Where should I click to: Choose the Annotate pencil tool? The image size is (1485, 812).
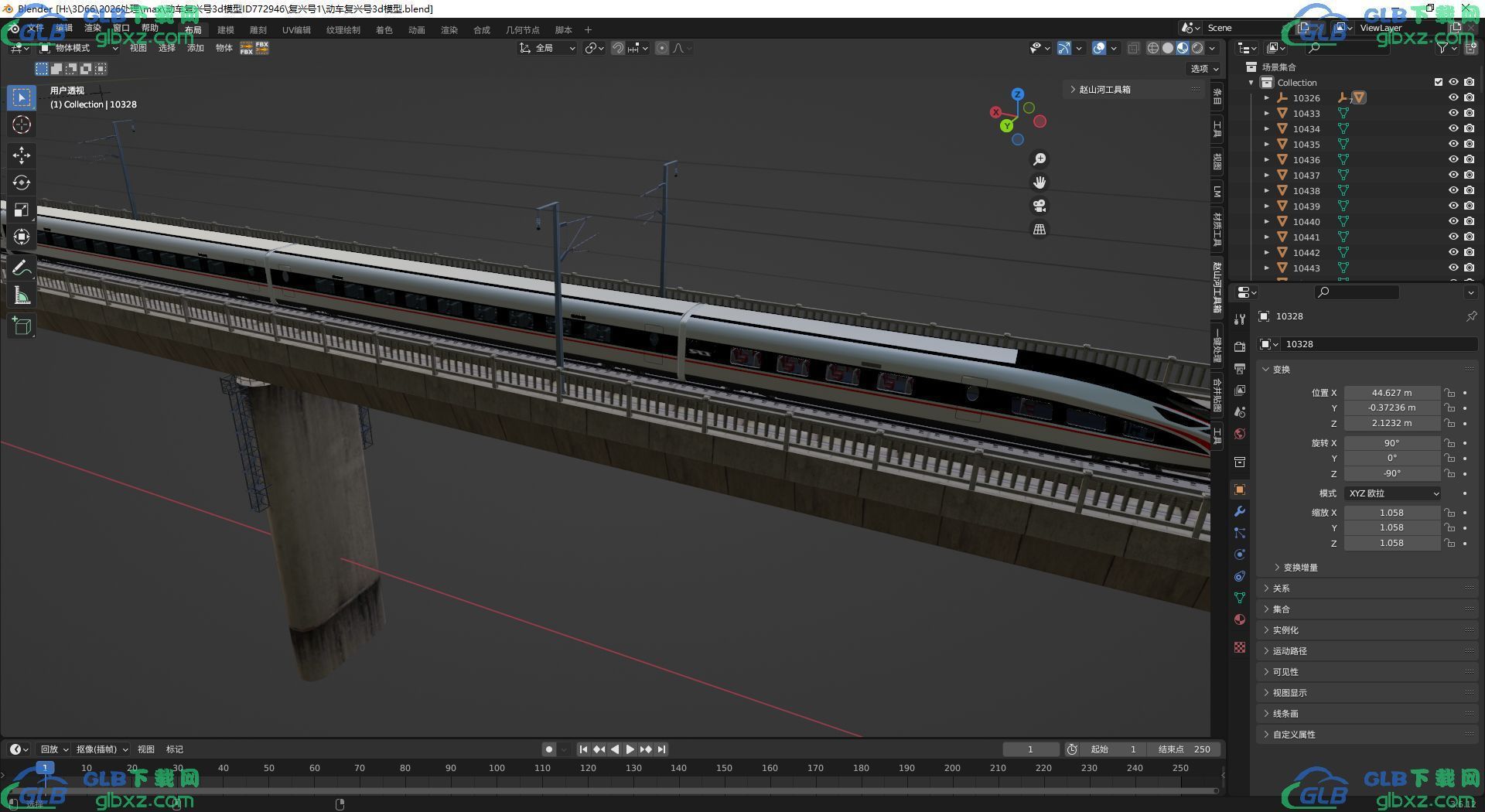(22, 268)
